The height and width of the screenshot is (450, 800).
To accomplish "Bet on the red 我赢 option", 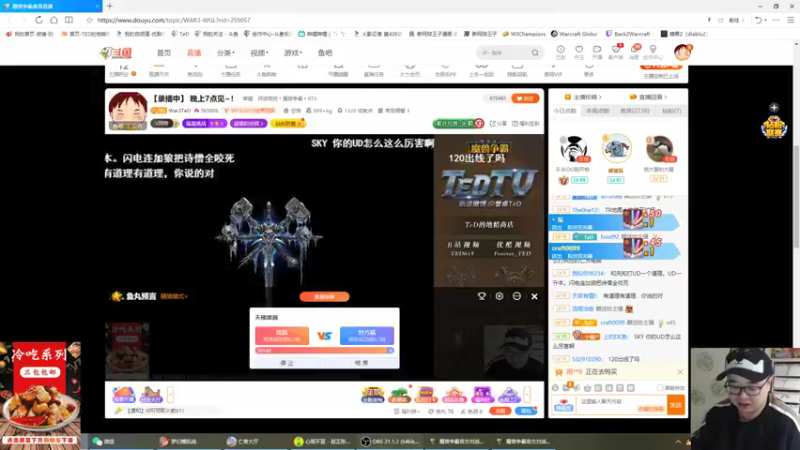I will click(282, 335).
